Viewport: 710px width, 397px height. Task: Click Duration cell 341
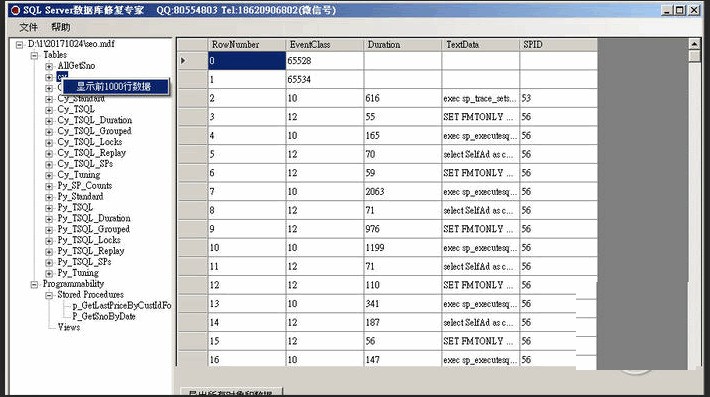(x=403, y=304)
